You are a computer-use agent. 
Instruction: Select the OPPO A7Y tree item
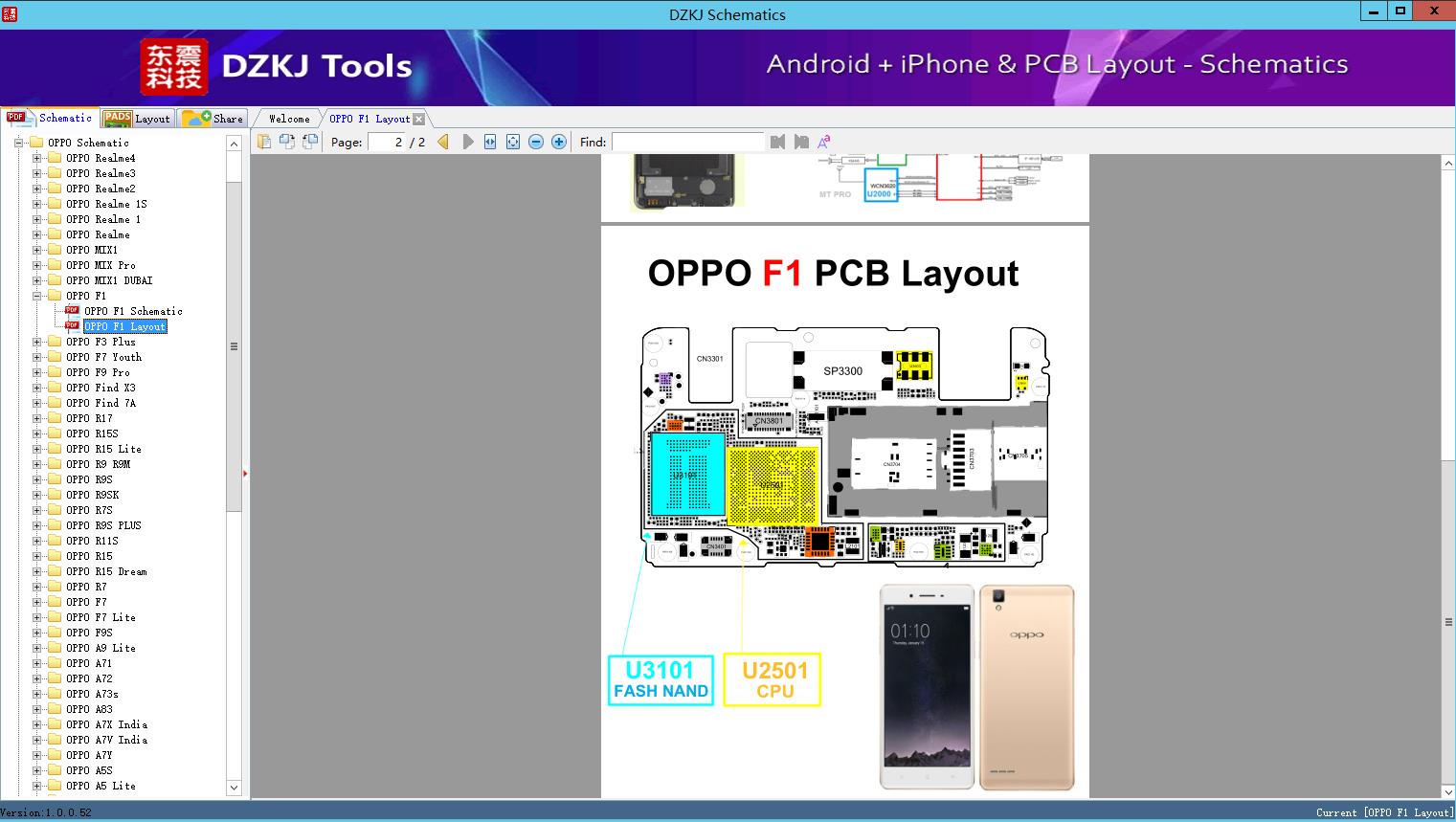click(x=89, y=755)
